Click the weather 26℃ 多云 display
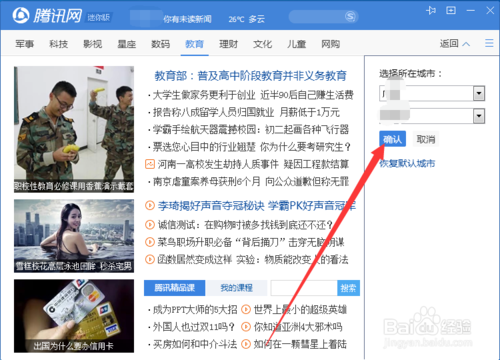 [246, 19]
